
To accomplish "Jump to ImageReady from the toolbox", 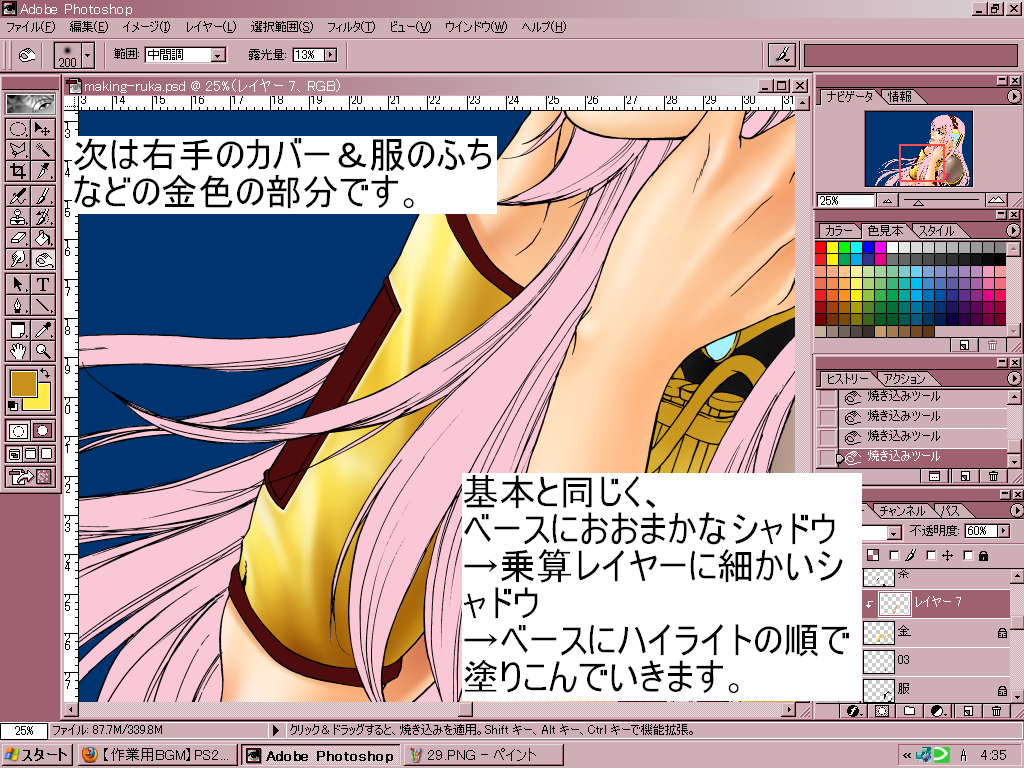I will [x=30, y=477].
